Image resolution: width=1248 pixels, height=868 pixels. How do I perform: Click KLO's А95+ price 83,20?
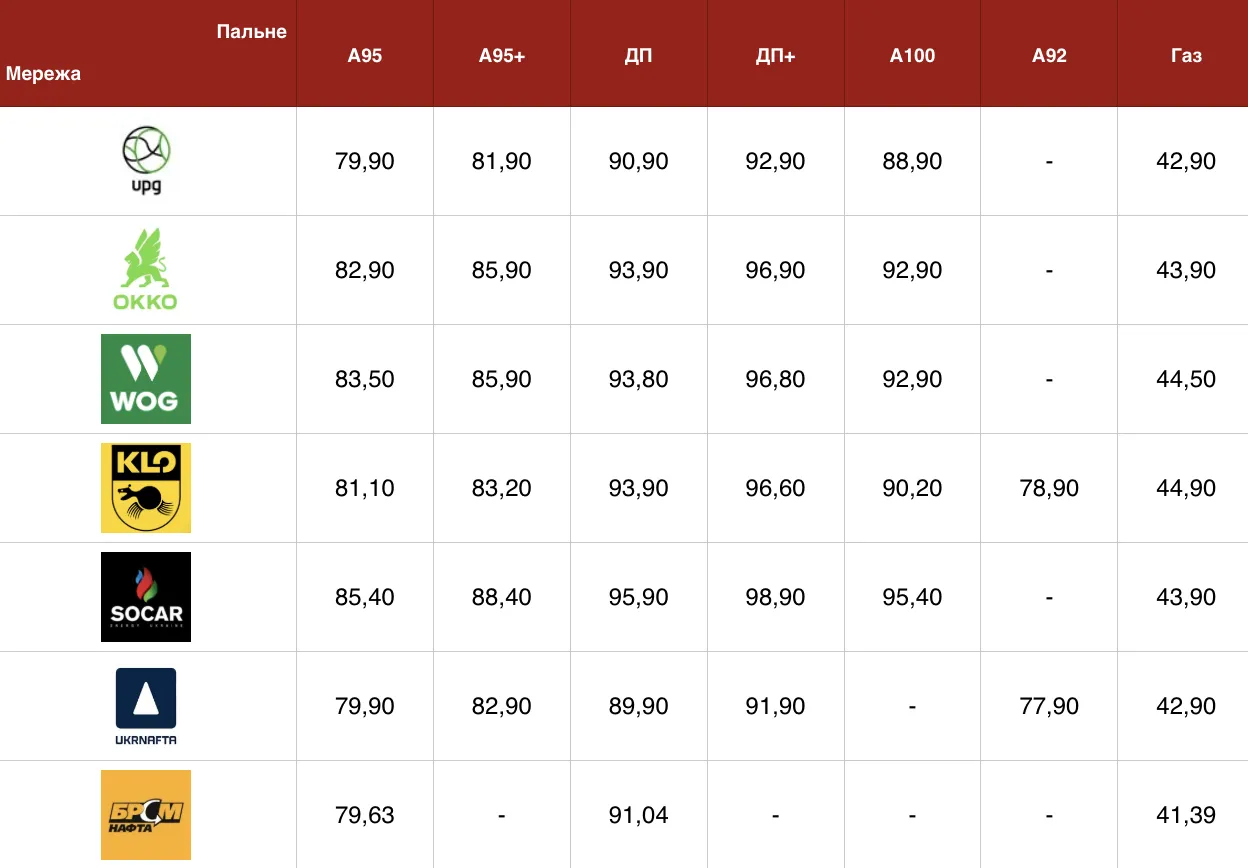click(x=502, y=488)
